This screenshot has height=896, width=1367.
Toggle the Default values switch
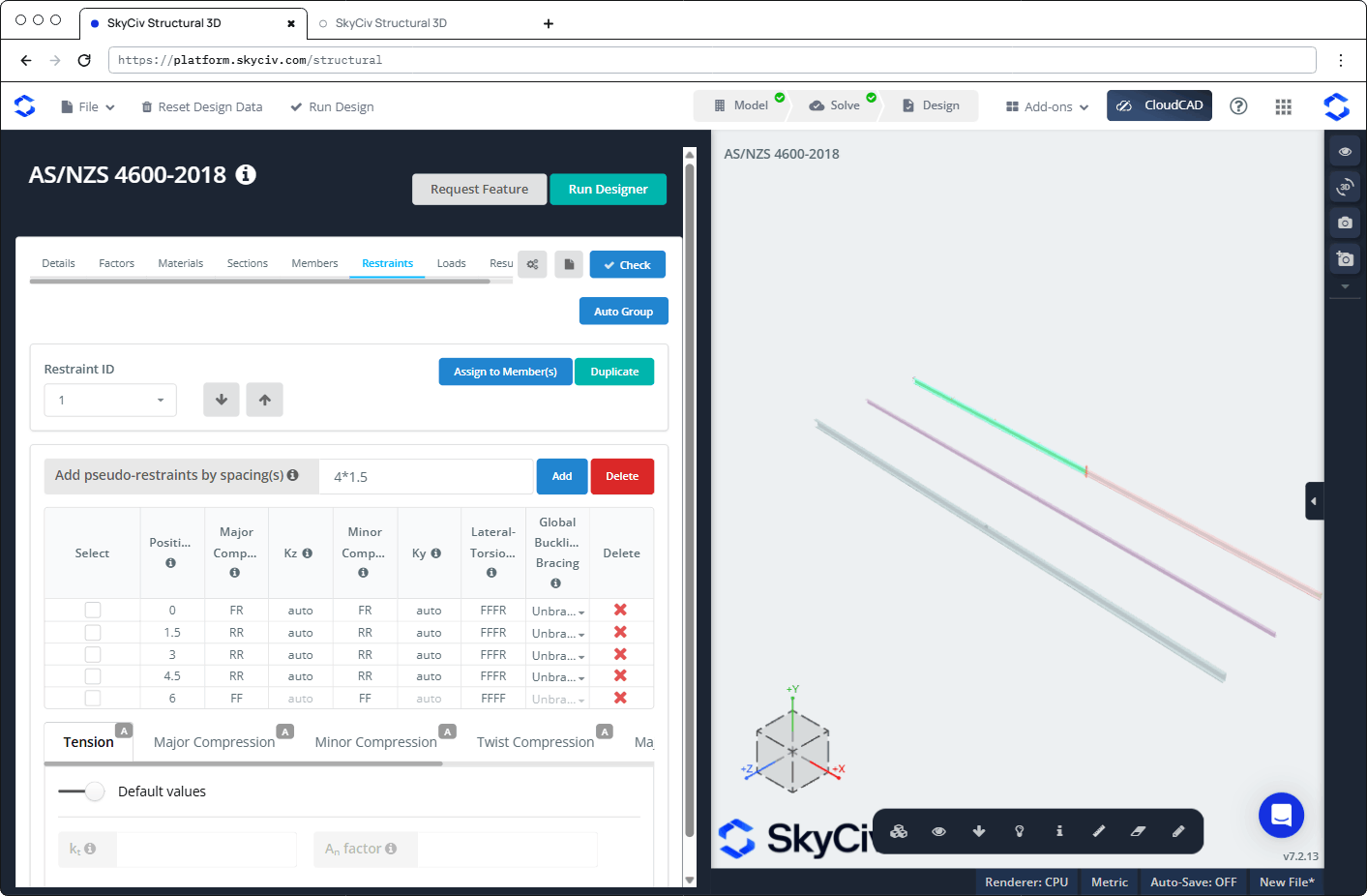tap(81, 791)
